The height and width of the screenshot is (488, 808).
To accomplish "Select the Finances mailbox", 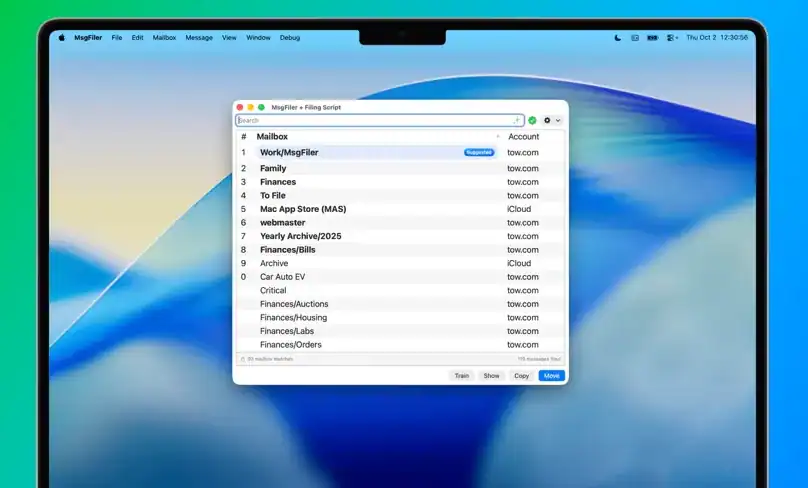I will coord(400,182).
